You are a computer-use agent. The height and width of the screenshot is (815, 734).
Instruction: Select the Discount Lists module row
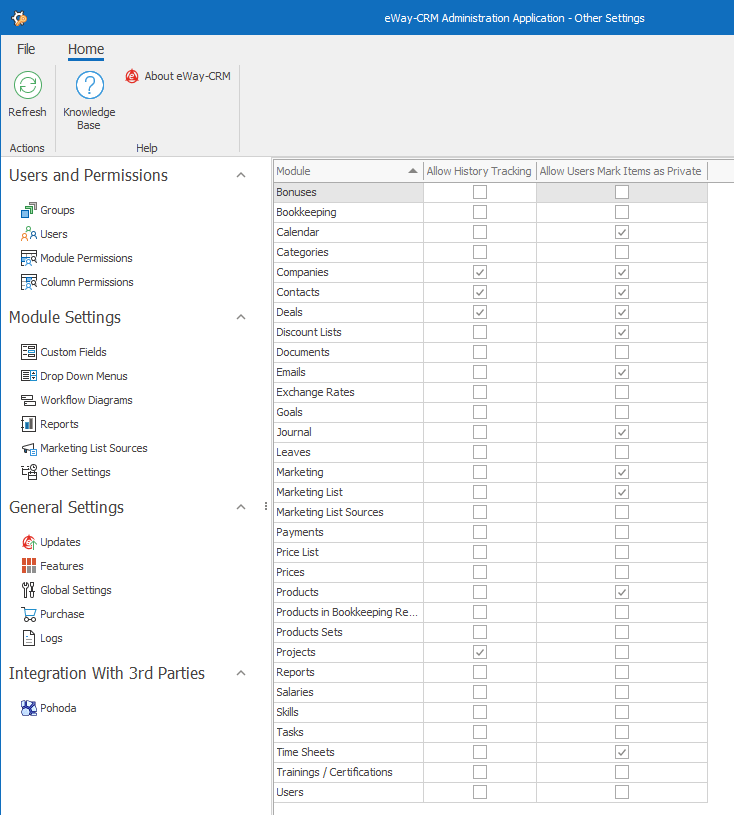coord(490,332)
